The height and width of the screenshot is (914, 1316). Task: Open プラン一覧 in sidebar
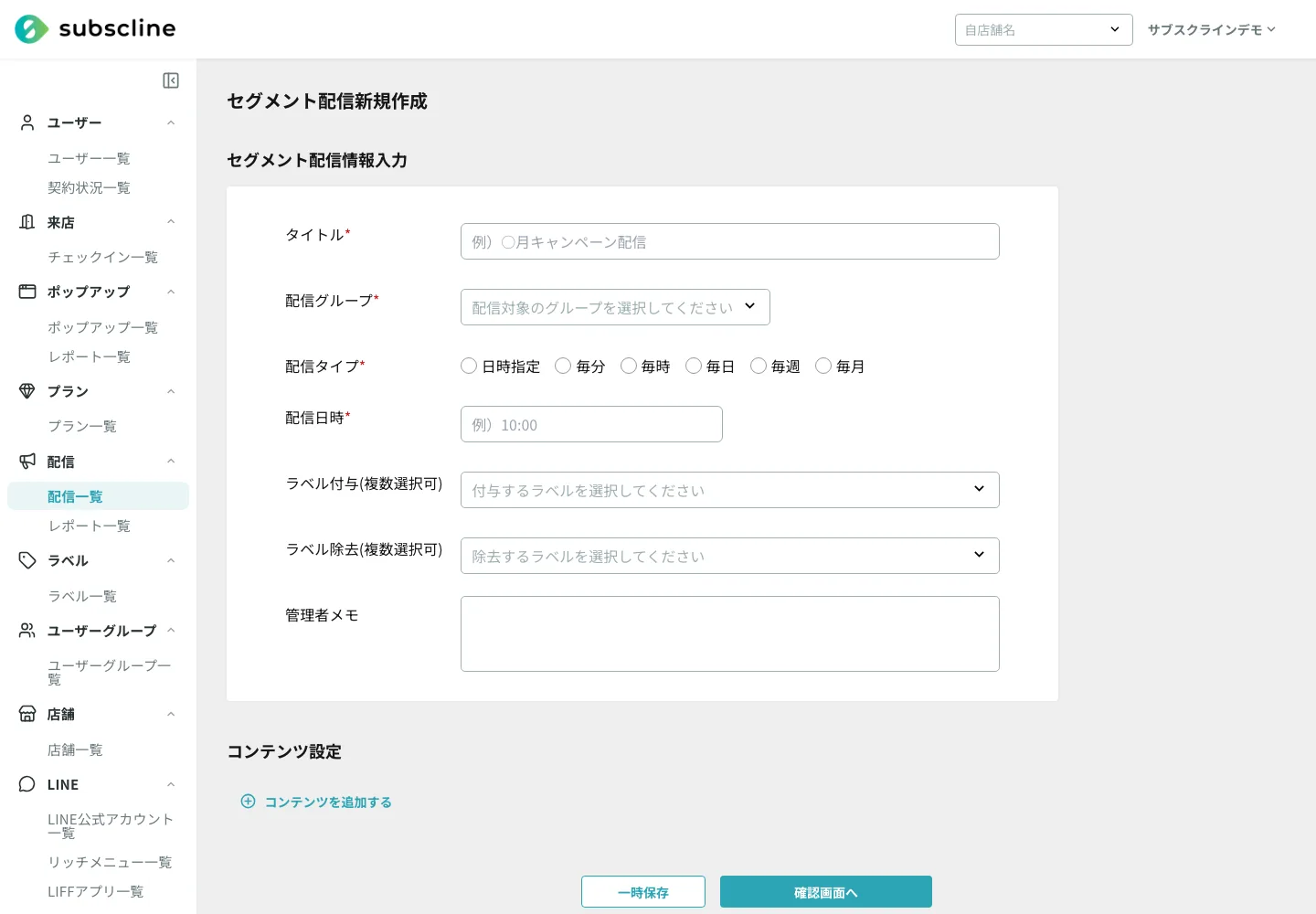[x=82, y=426]
